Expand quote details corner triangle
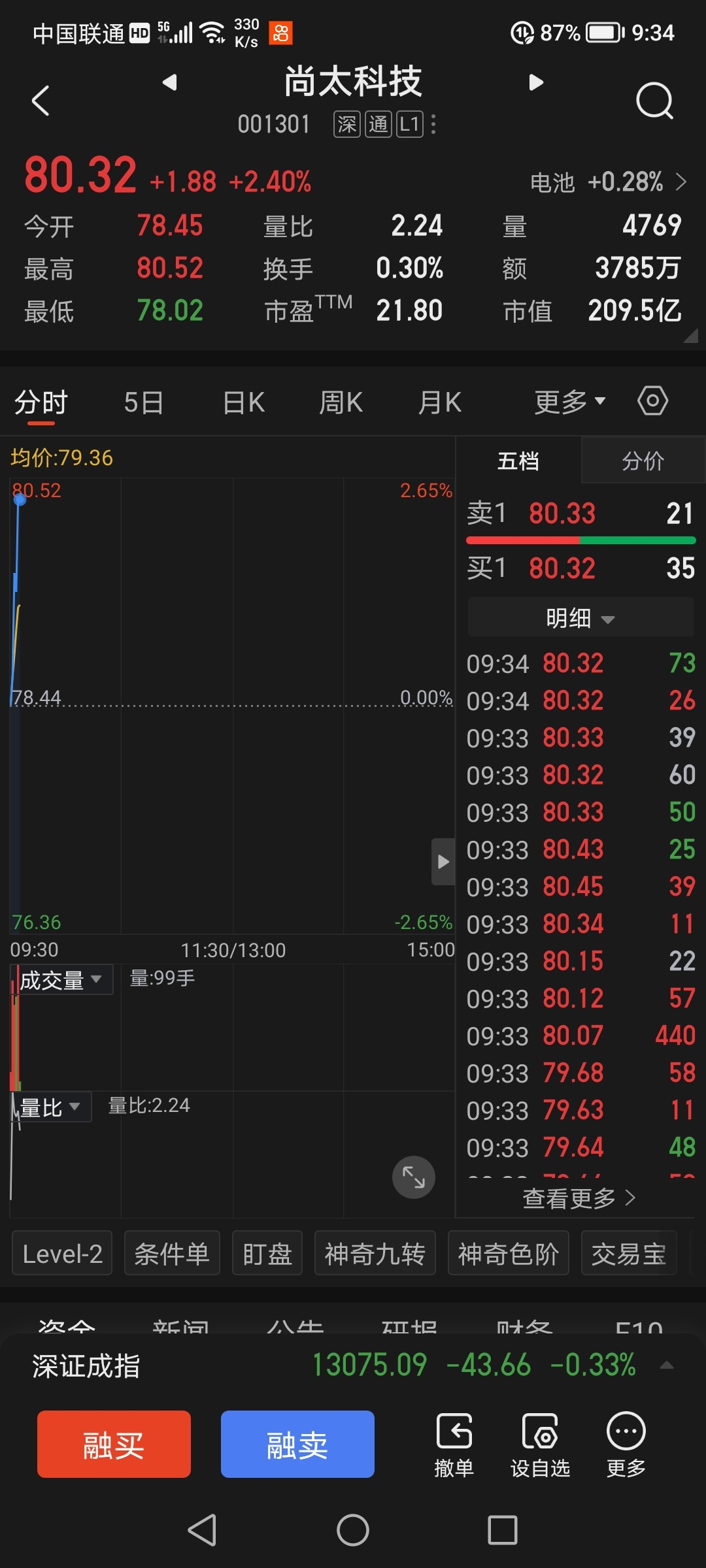The height and width of the screenshot is (1568, 706). pos(690,336)
